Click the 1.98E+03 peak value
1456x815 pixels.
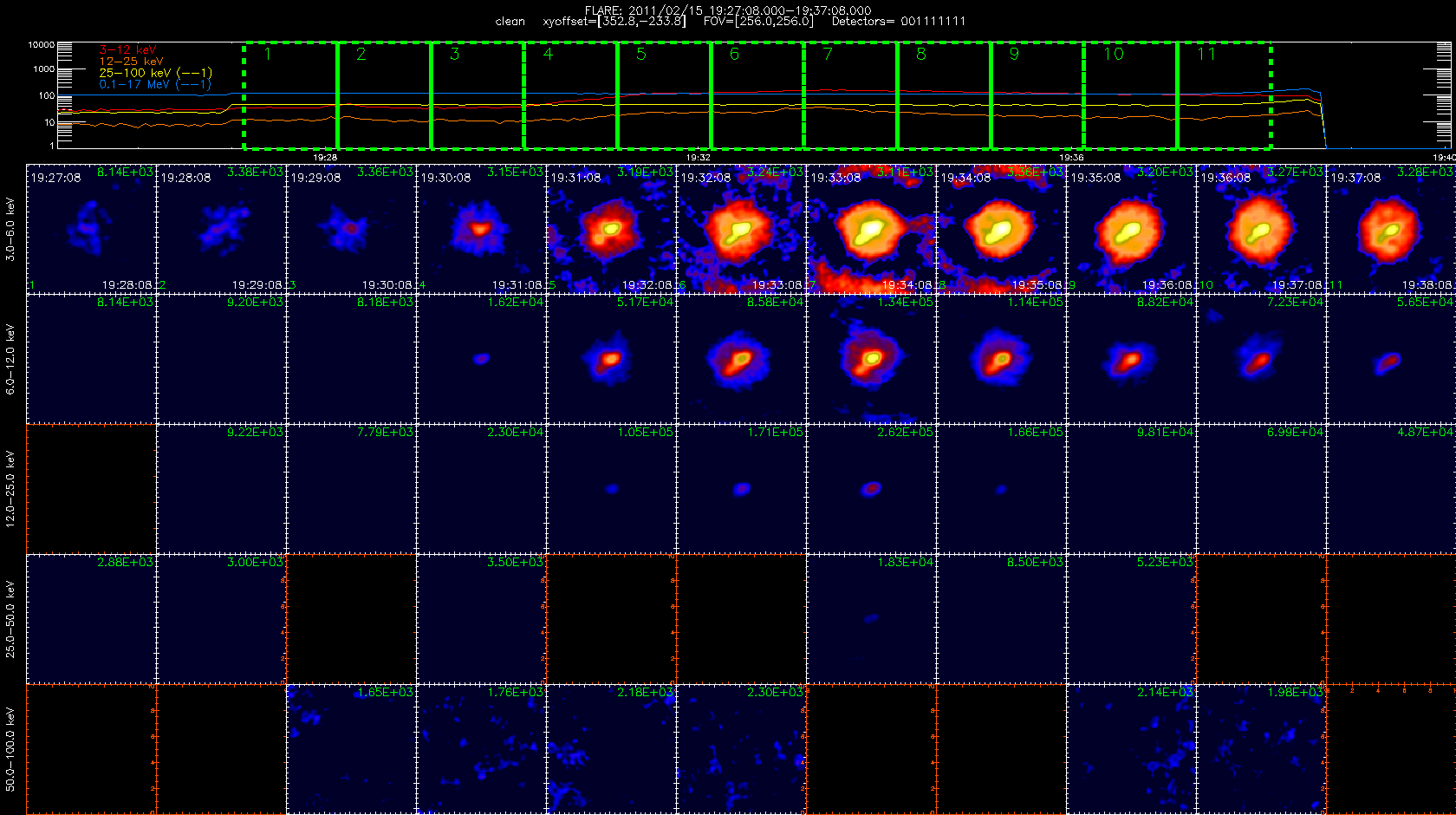pos(1295,693)
